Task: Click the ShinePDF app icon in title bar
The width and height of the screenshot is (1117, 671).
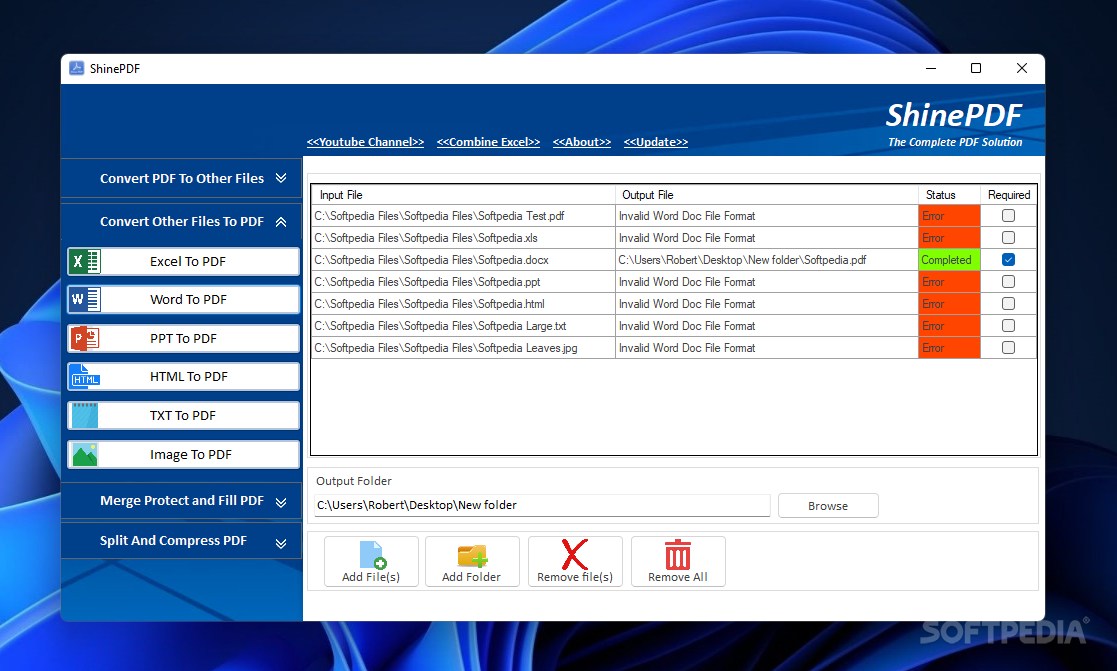Action: click(76, 68)
